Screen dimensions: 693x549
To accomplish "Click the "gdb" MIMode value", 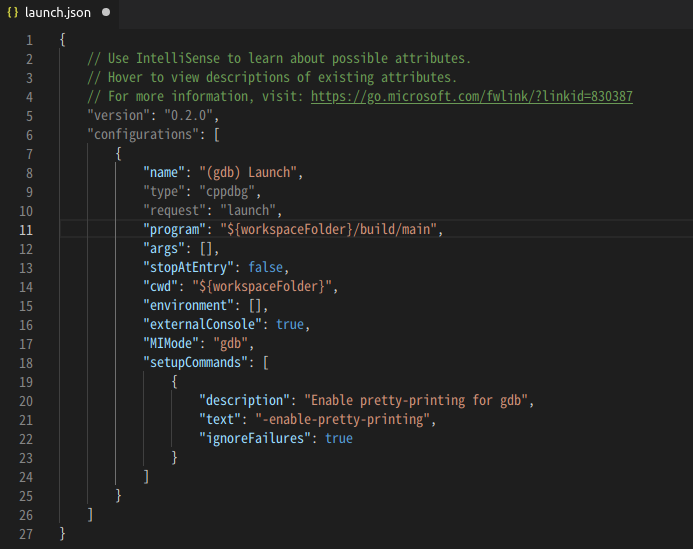I will pyautogui.click(x=230, y=343).
